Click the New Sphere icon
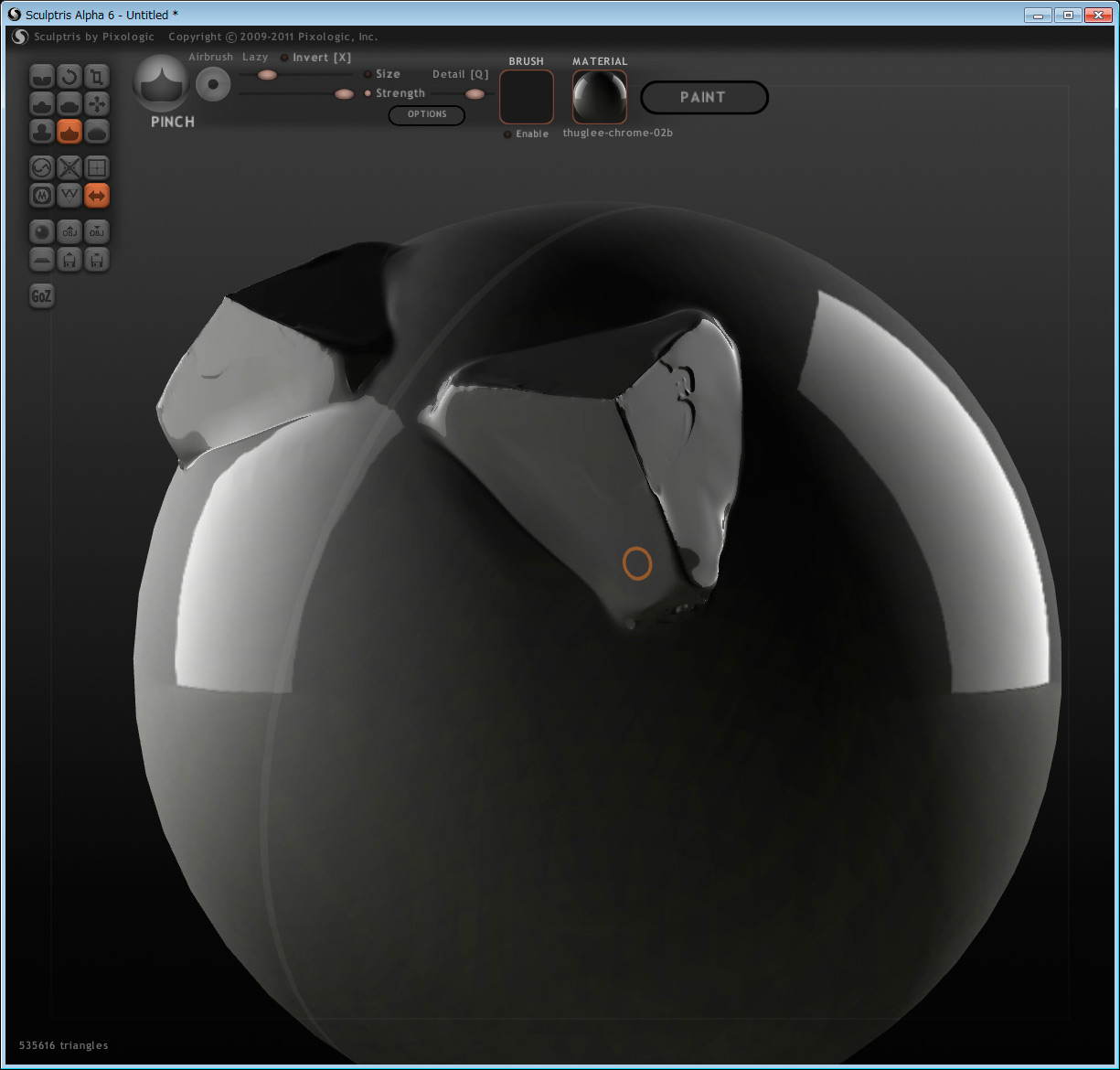Image resolution: width=1120 pixels, height=1070 pixels. pos(42,232)
